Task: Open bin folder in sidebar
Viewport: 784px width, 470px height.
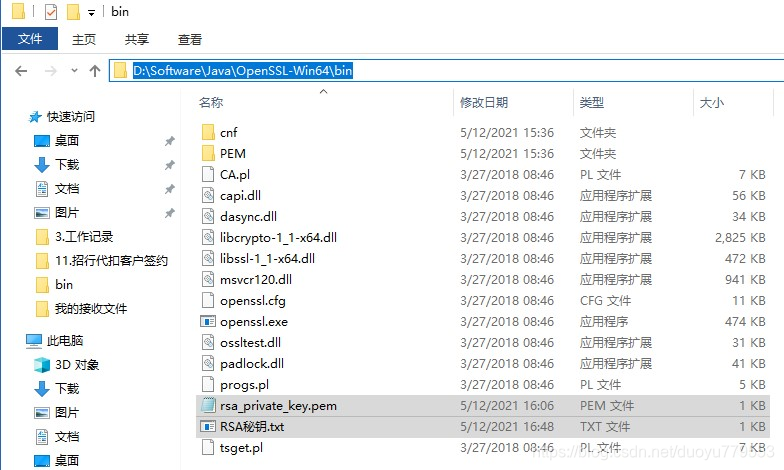Action: click(x=54, y=284)
